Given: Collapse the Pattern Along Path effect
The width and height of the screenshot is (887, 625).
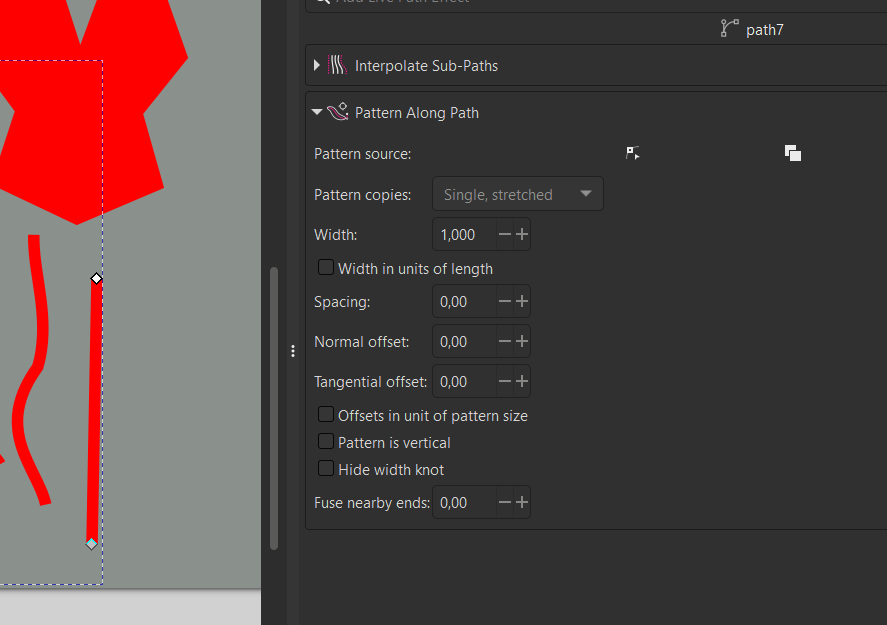Looking at the screenshot, I should pyautogui.click(x=317, y=112).
